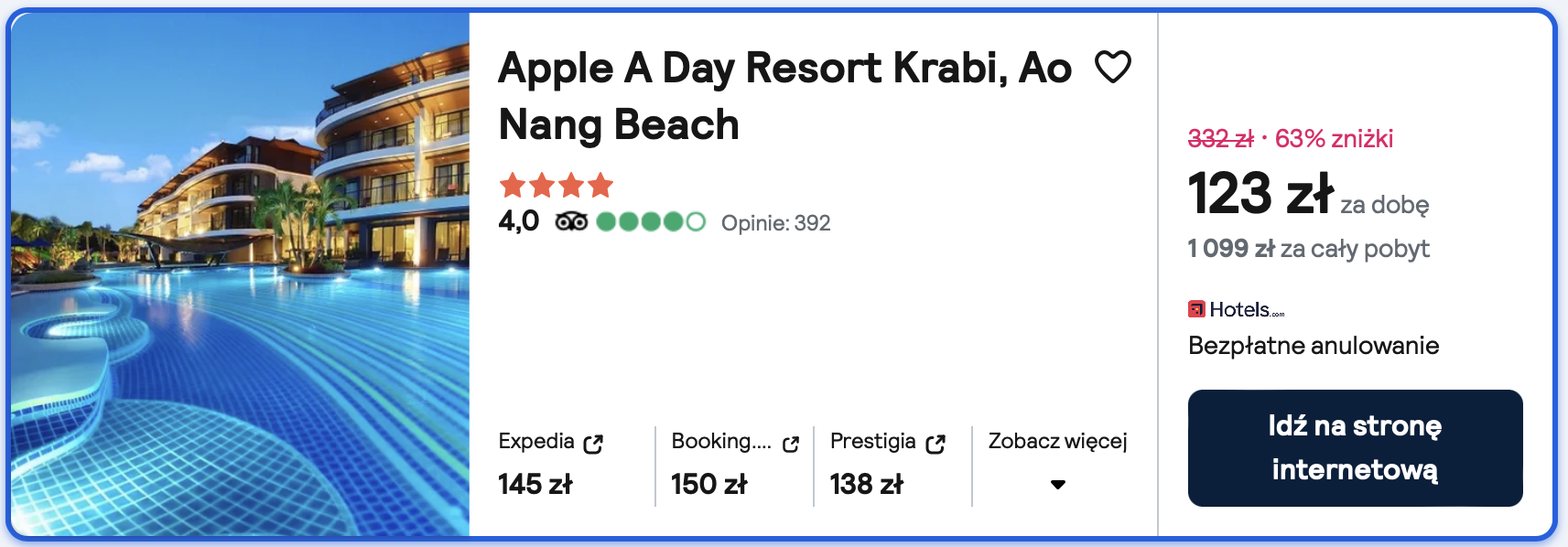The image size is (1568, 547).
Task: Click the Expedia external link icon
Action: pos(593,444)
